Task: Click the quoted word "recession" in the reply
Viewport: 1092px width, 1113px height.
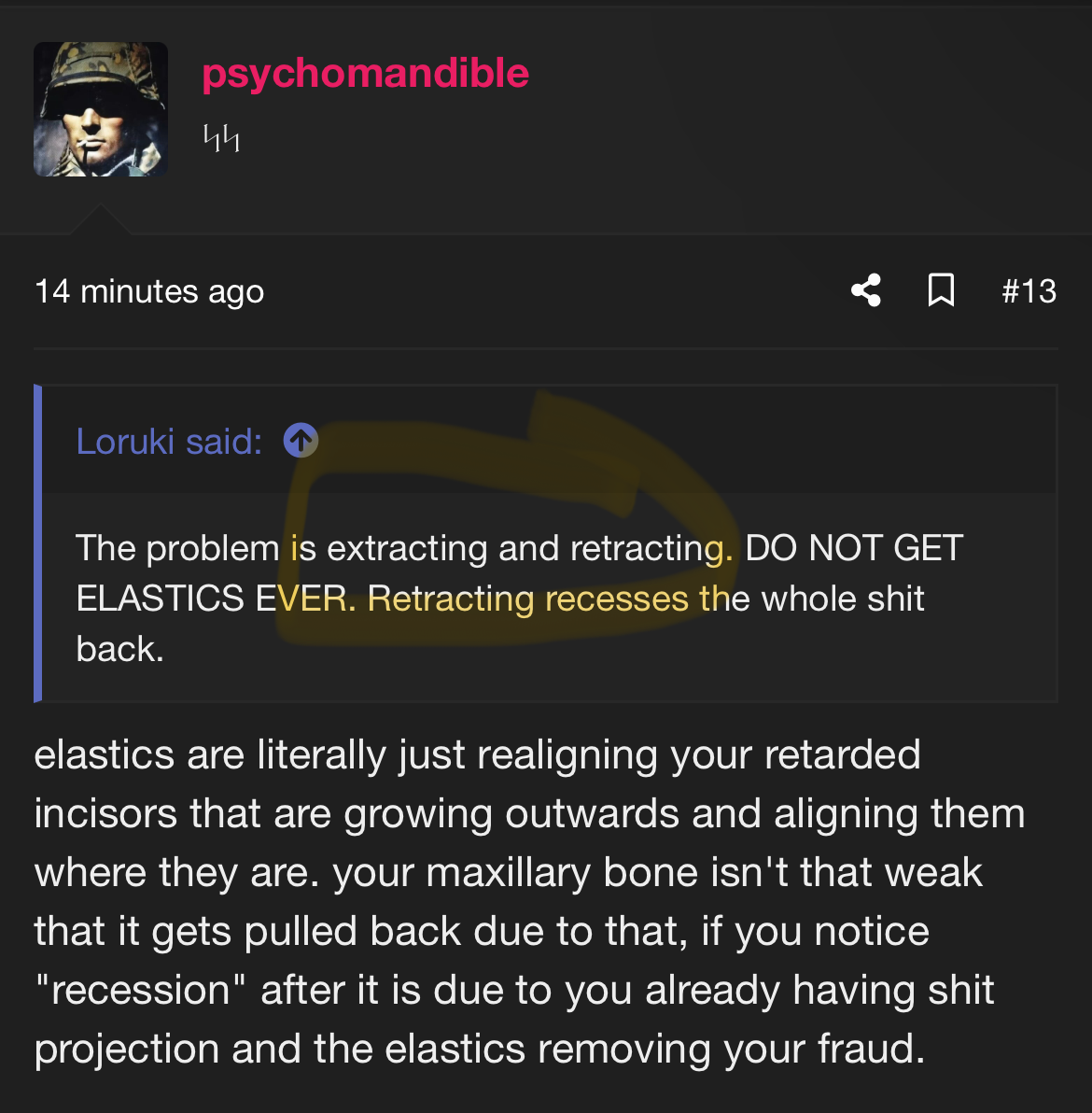Action: coord(140,990)
